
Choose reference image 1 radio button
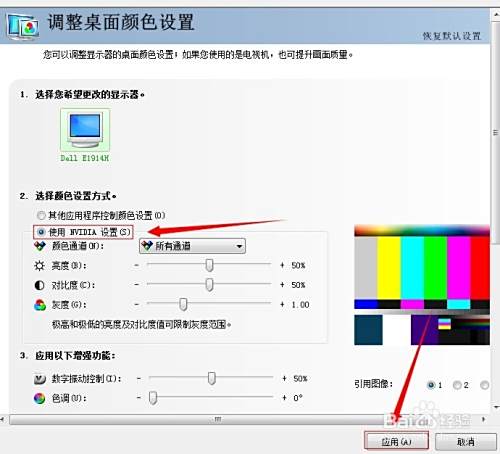[431, 385]
